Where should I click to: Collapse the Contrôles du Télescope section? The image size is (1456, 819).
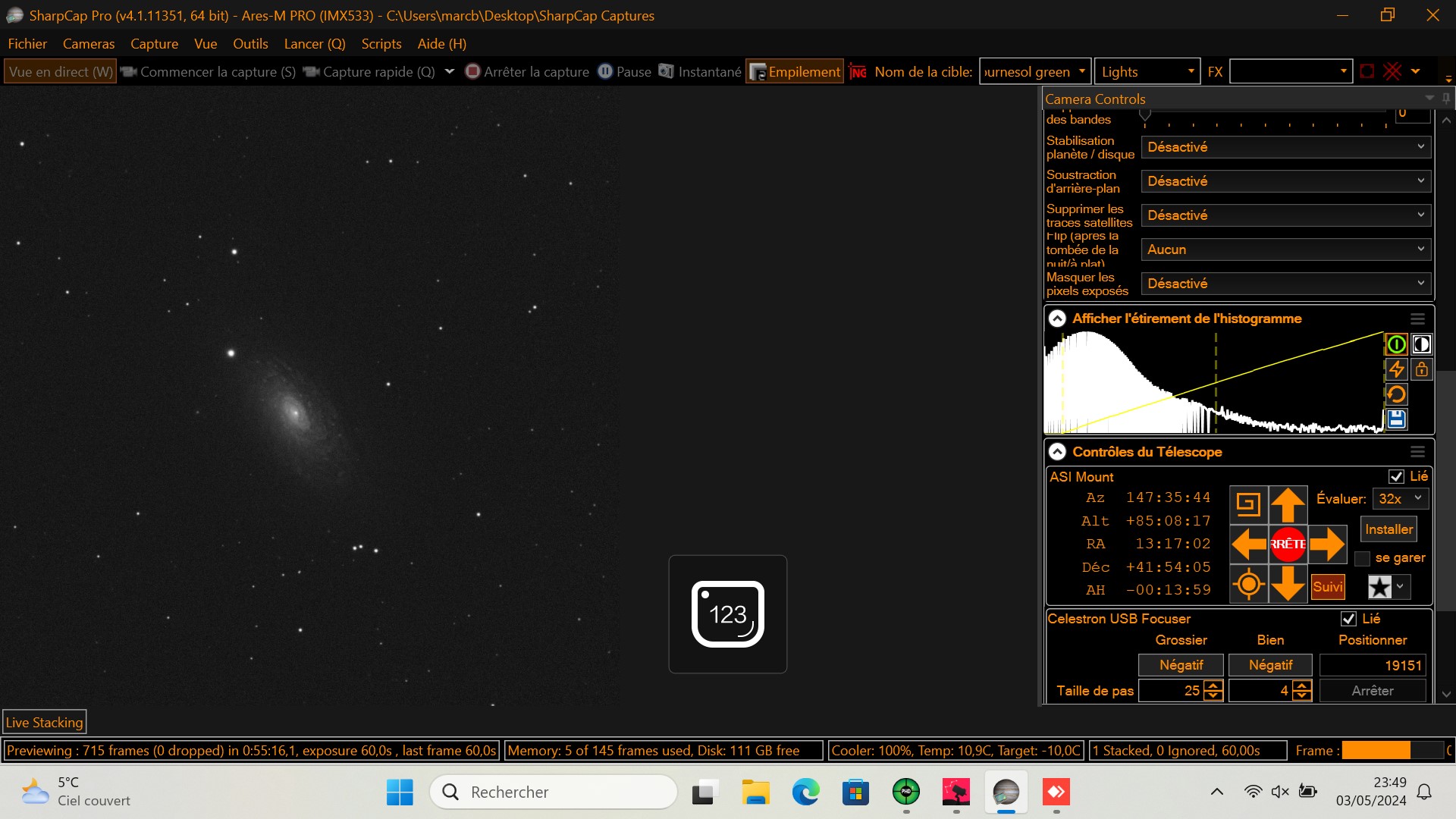pos(1057,452)
